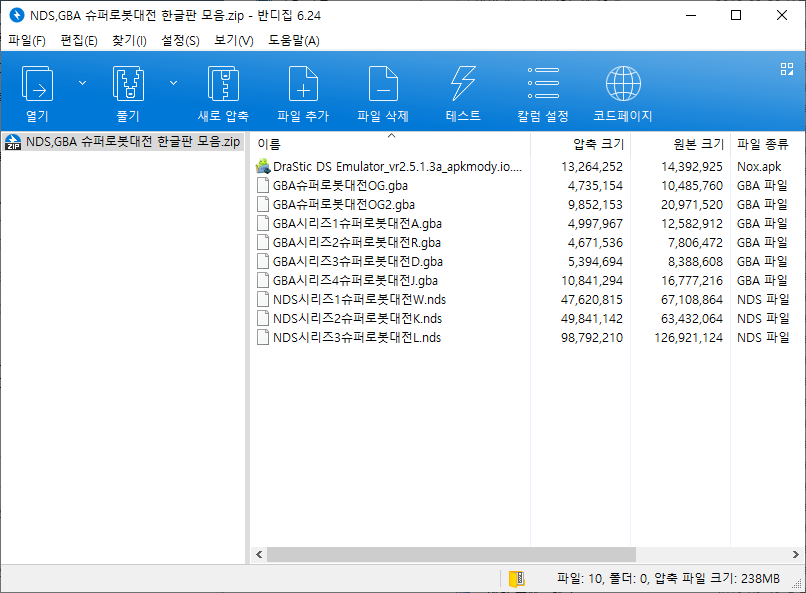Screen dimensions: 806x593
Task: Select the NDS시리즈1슈퍼로봇대전W.nds file
Action: tap(357, 299)
